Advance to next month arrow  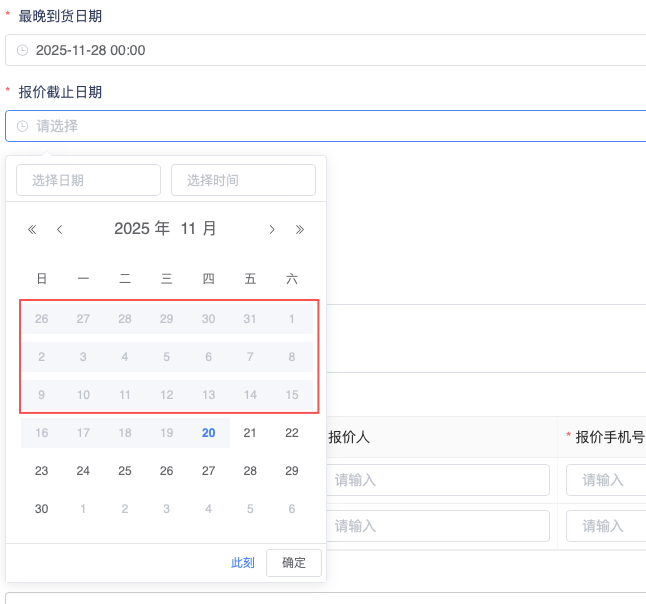(271, 229)
